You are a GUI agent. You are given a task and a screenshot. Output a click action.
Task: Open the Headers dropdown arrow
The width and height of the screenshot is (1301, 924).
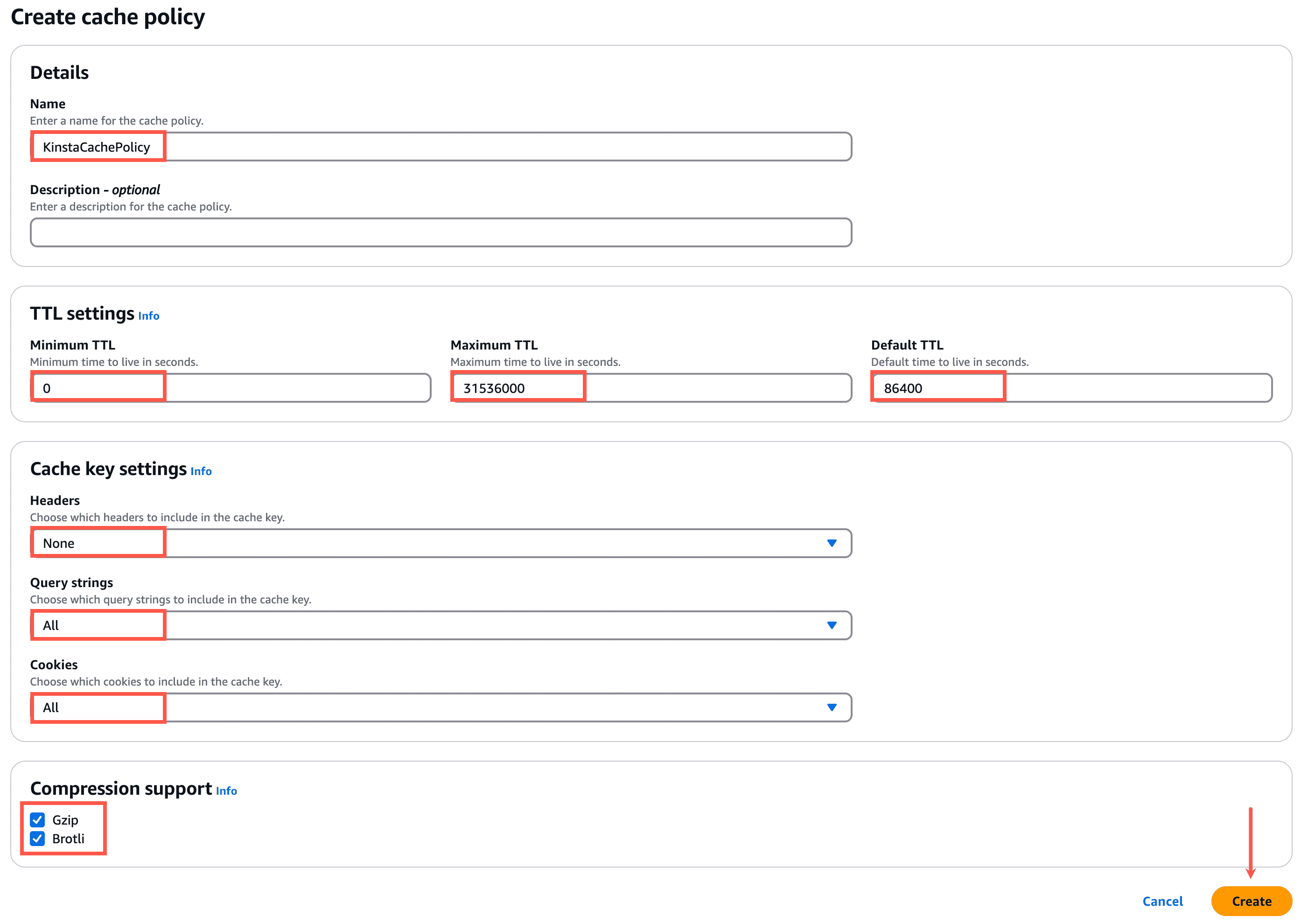(x=832, y=543)
